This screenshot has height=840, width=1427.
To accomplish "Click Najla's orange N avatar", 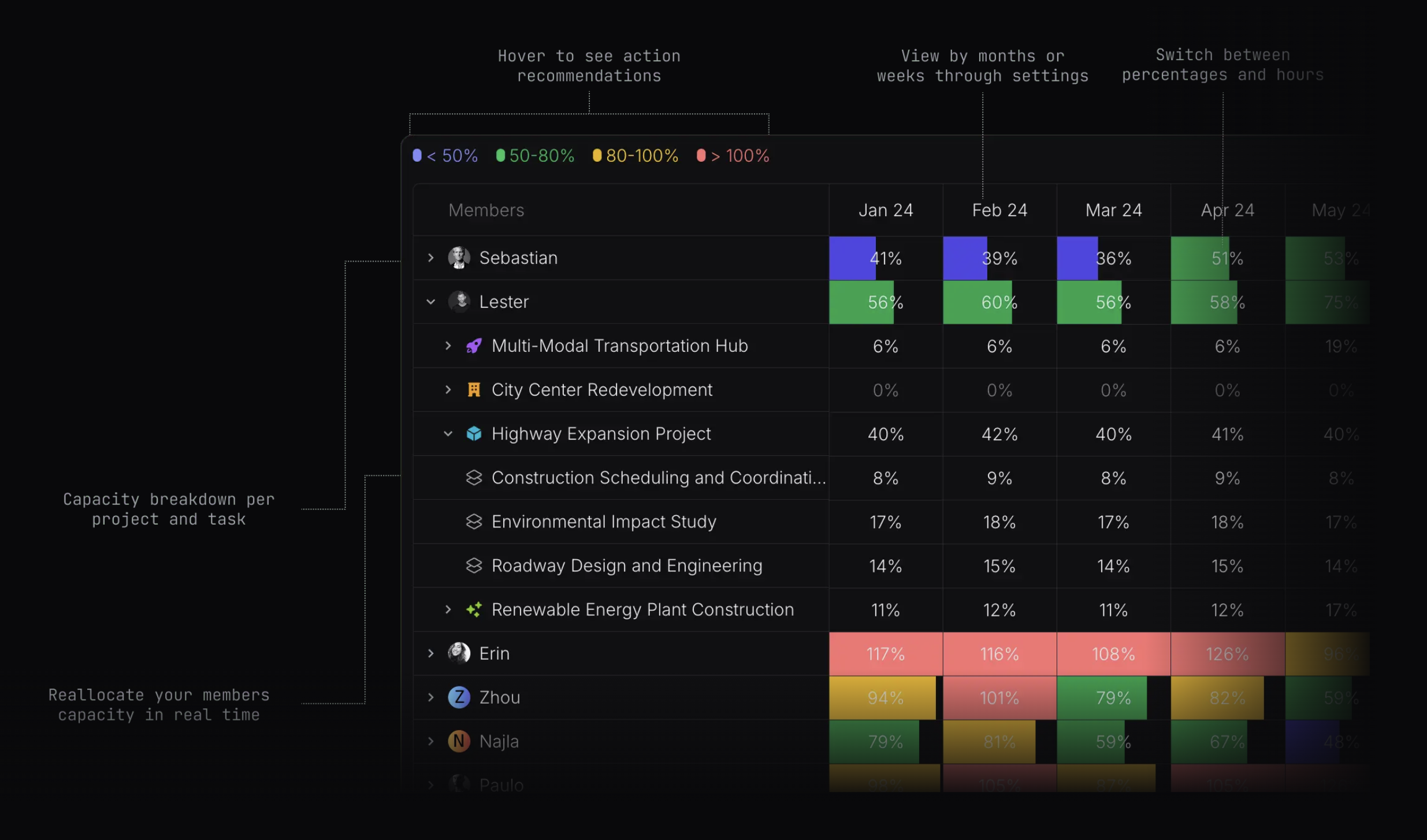I will pos(459,741).
